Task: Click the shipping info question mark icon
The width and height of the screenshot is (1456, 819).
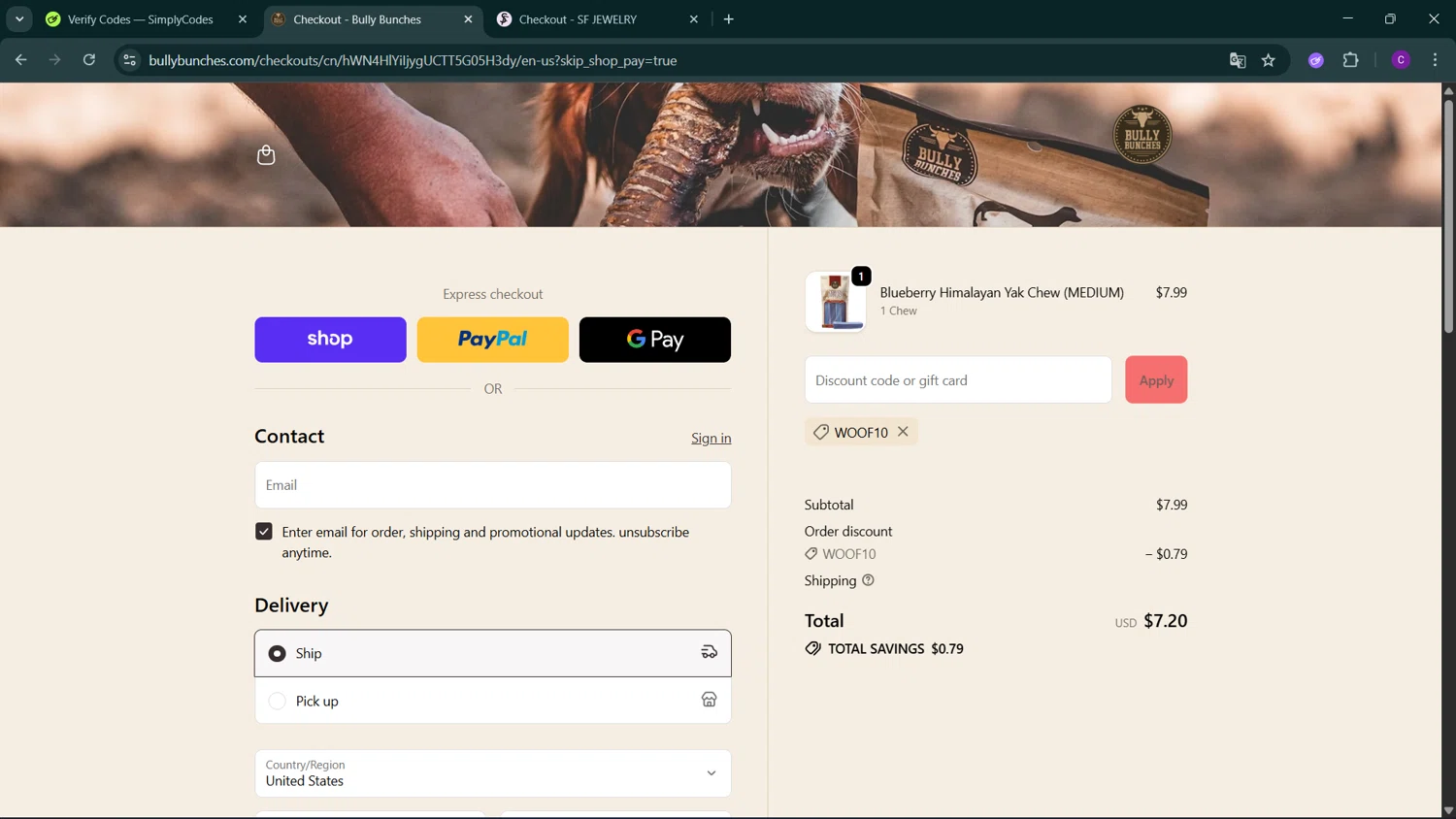Action: [x=868, y=580]
